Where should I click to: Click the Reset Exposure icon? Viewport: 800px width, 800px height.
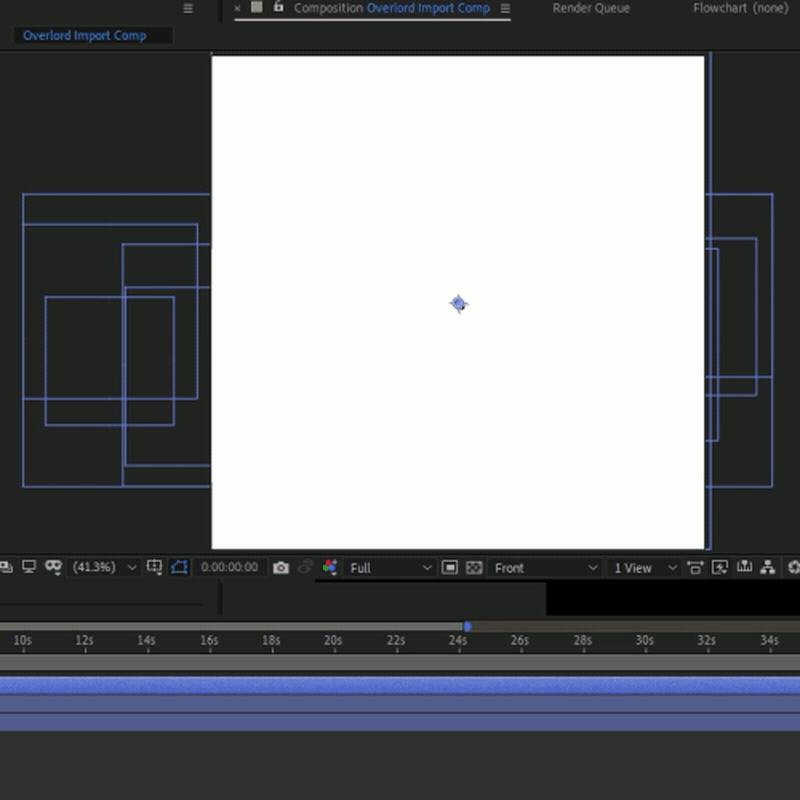coord(793,567)
